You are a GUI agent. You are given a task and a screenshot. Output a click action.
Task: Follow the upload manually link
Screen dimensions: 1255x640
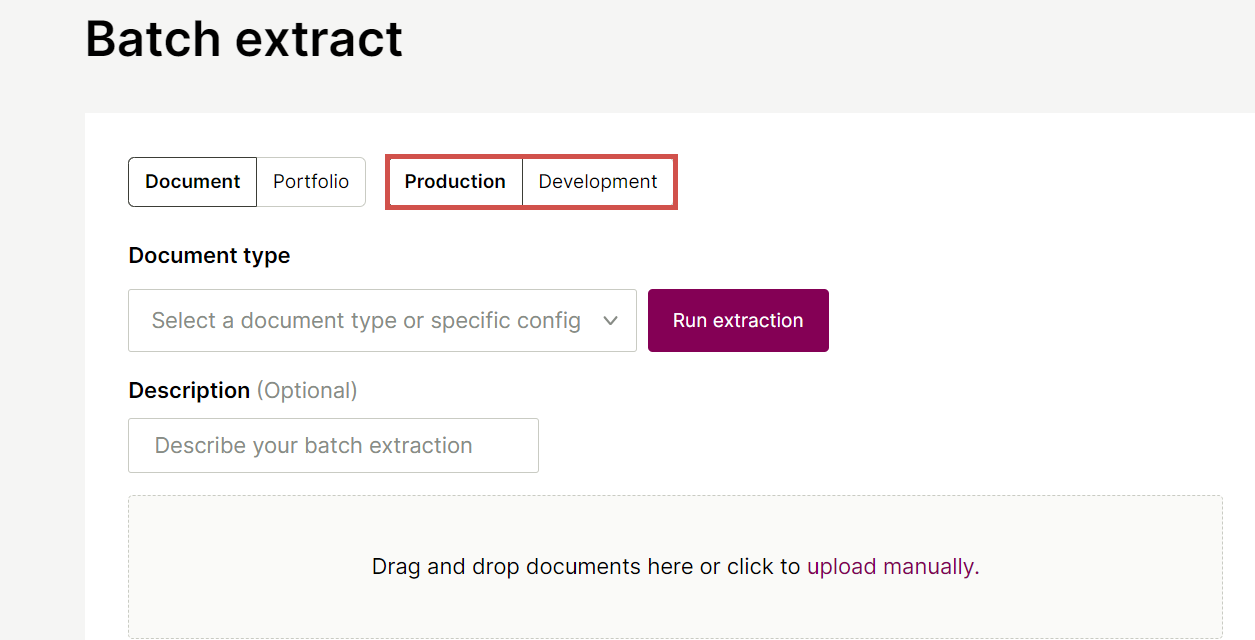coord(890,567)
